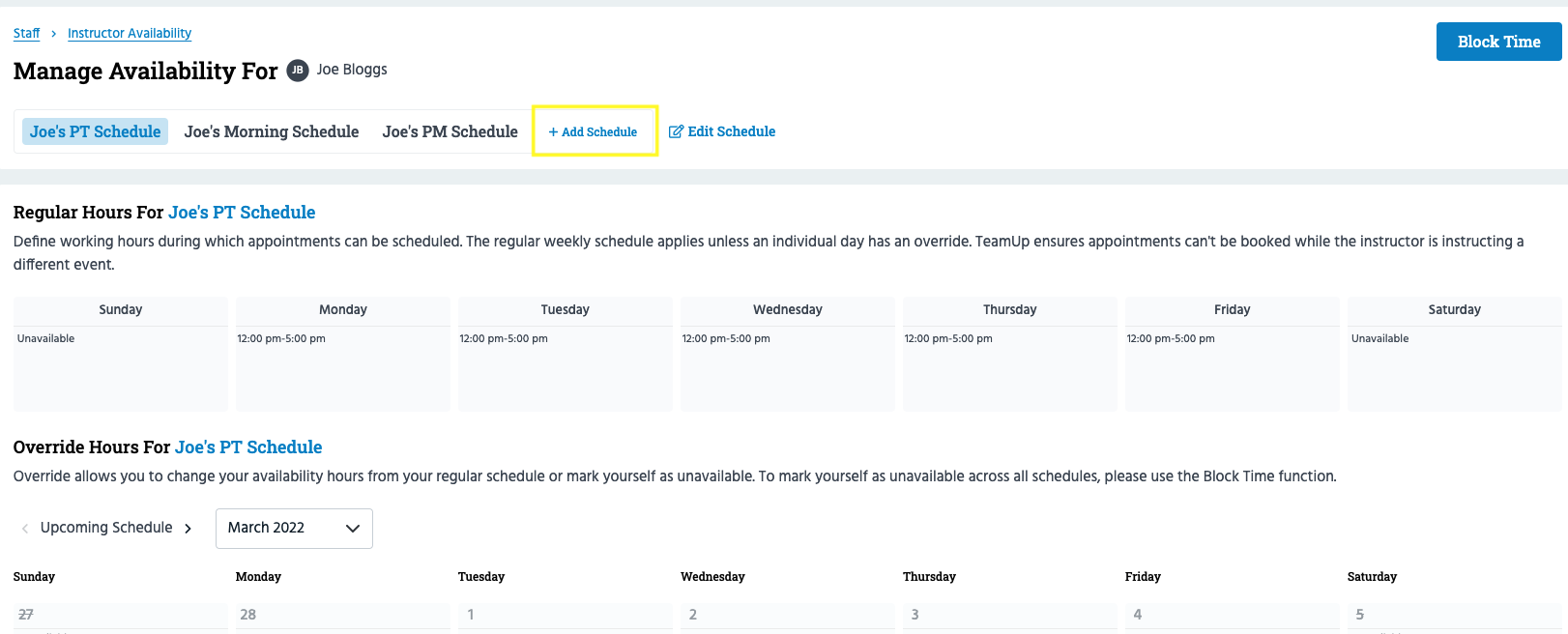Open the Staff breadcrumb link
This screenshot has width=1568, height=634.
pos(26,34)
